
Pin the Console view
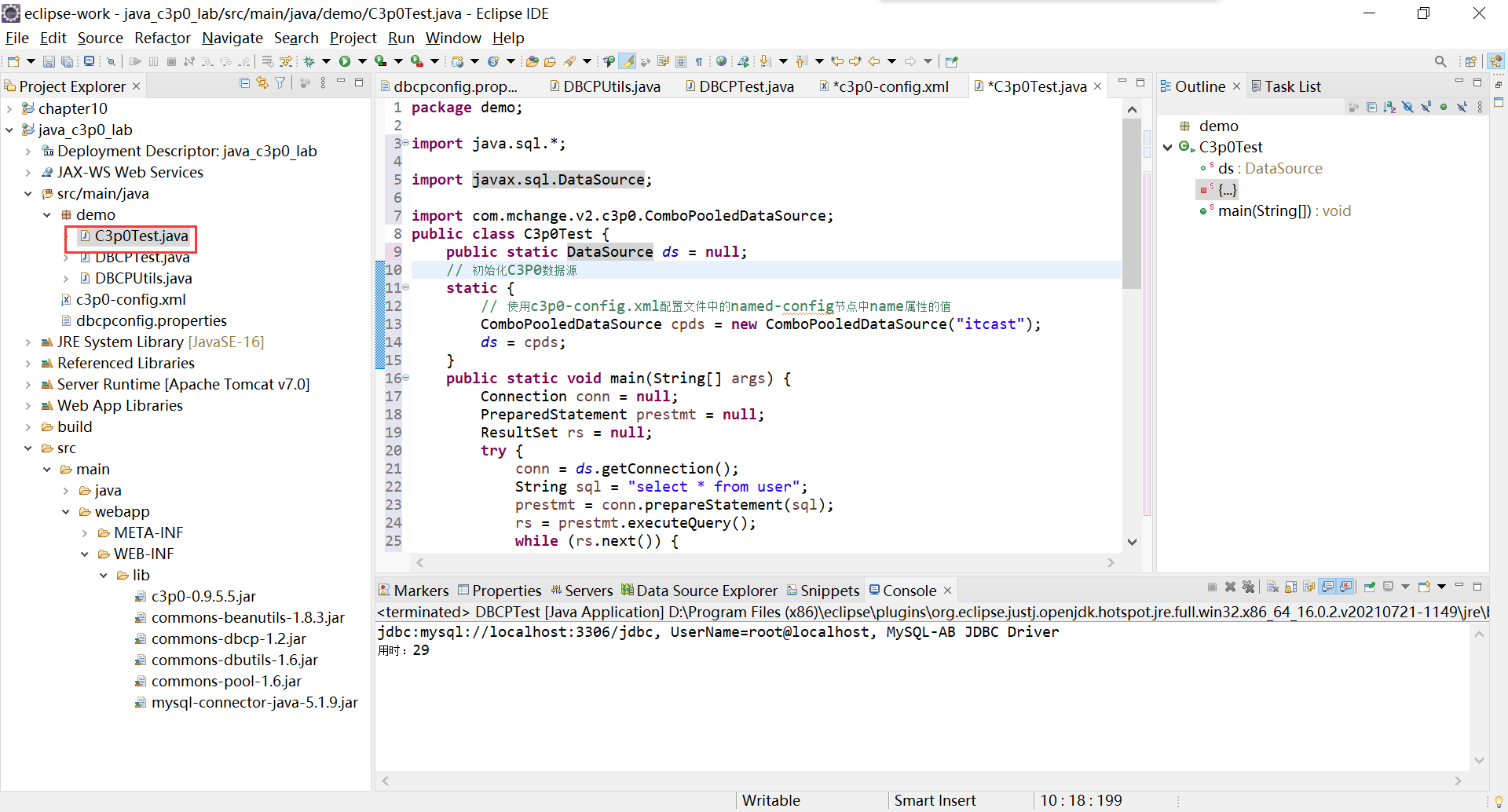click(1369, 587)
